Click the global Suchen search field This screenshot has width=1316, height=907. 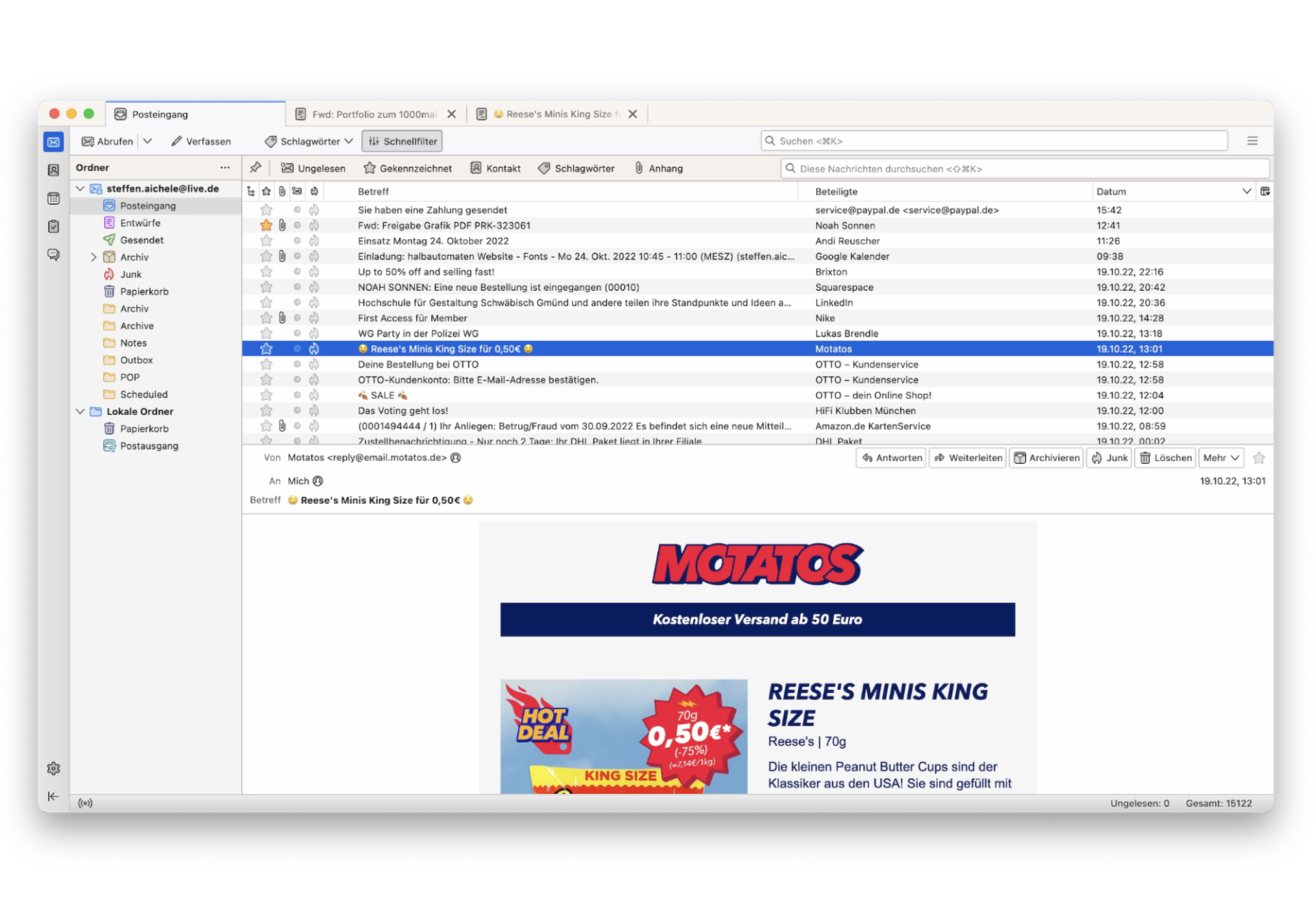(994, 141)
